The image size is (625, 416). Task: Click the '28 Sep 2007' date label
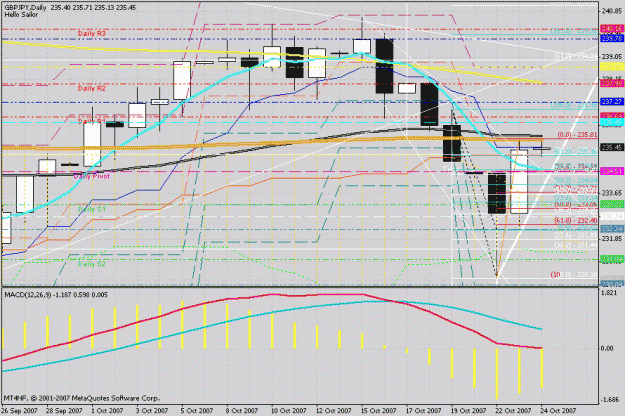(x=64, y=410)
